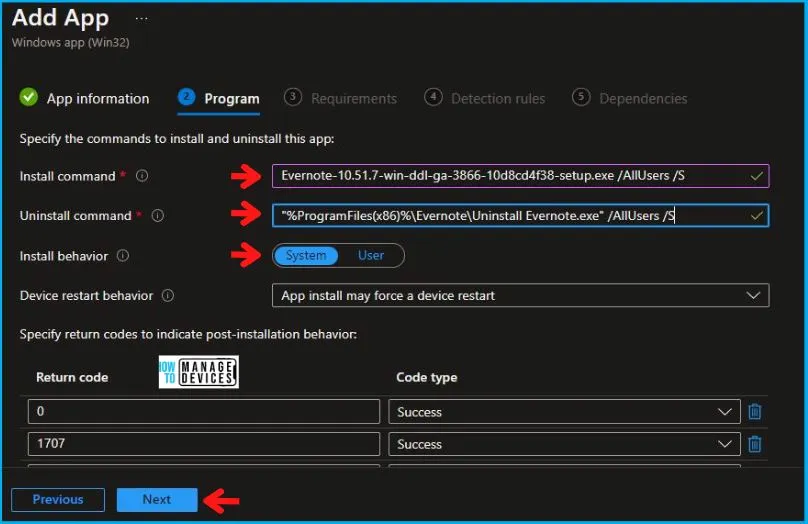
Task: Click the Install command info icon
Action: pos(142,176)
